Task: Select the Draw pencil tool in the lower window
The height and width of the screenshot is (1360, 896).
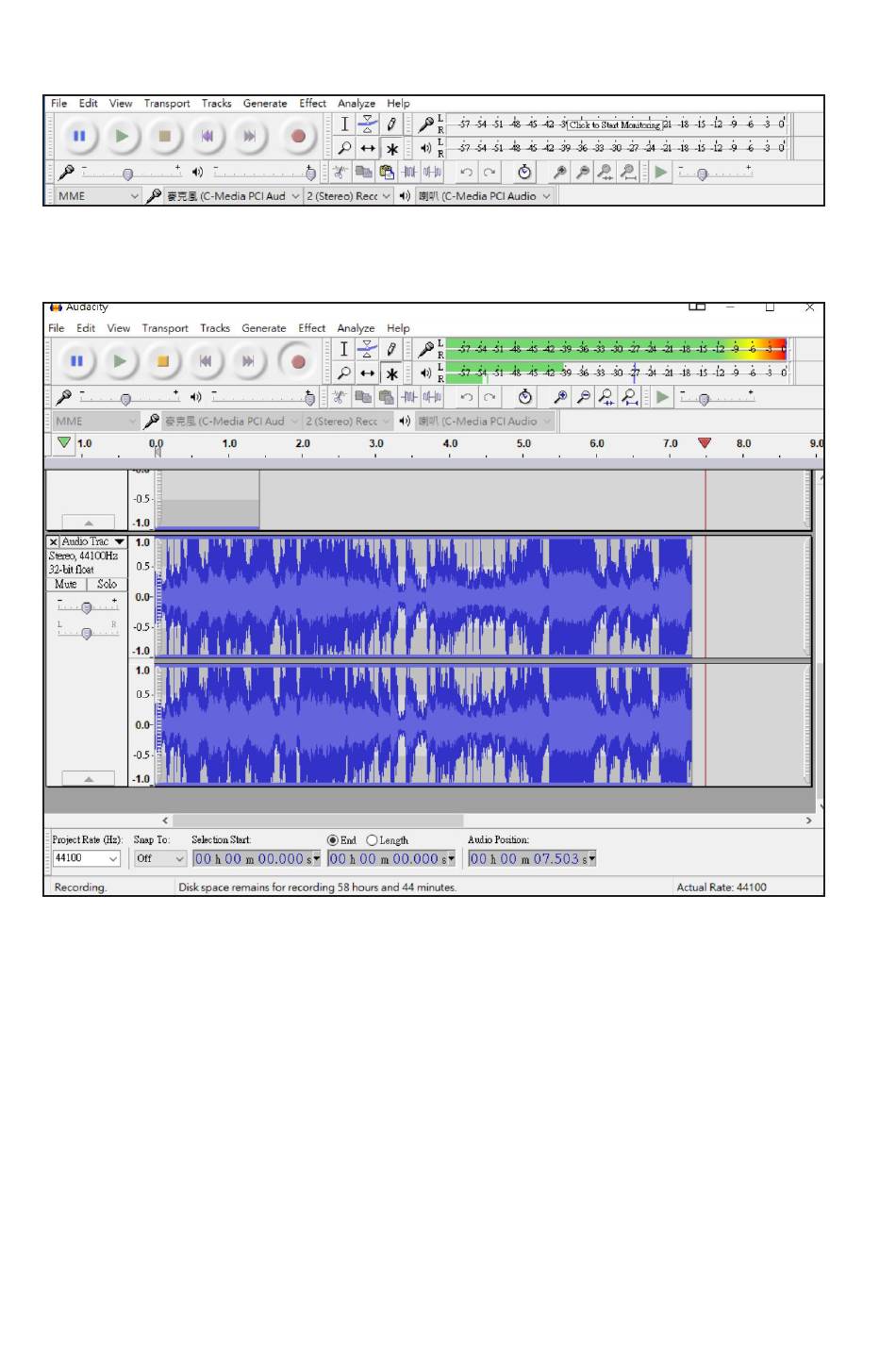Action: tap(390, 349)
